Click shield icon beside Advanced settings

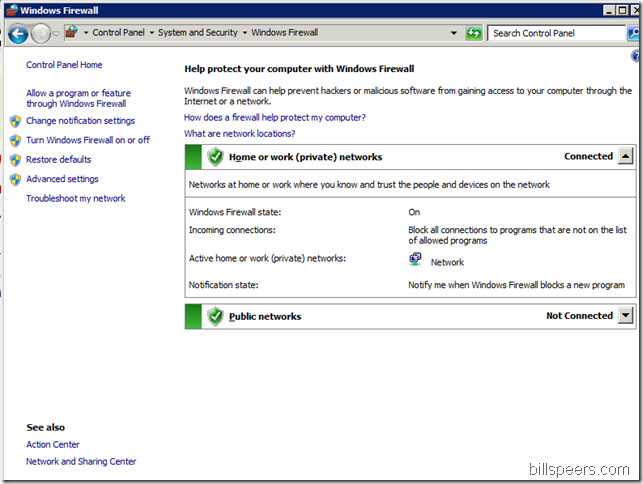tap(16, 179)
